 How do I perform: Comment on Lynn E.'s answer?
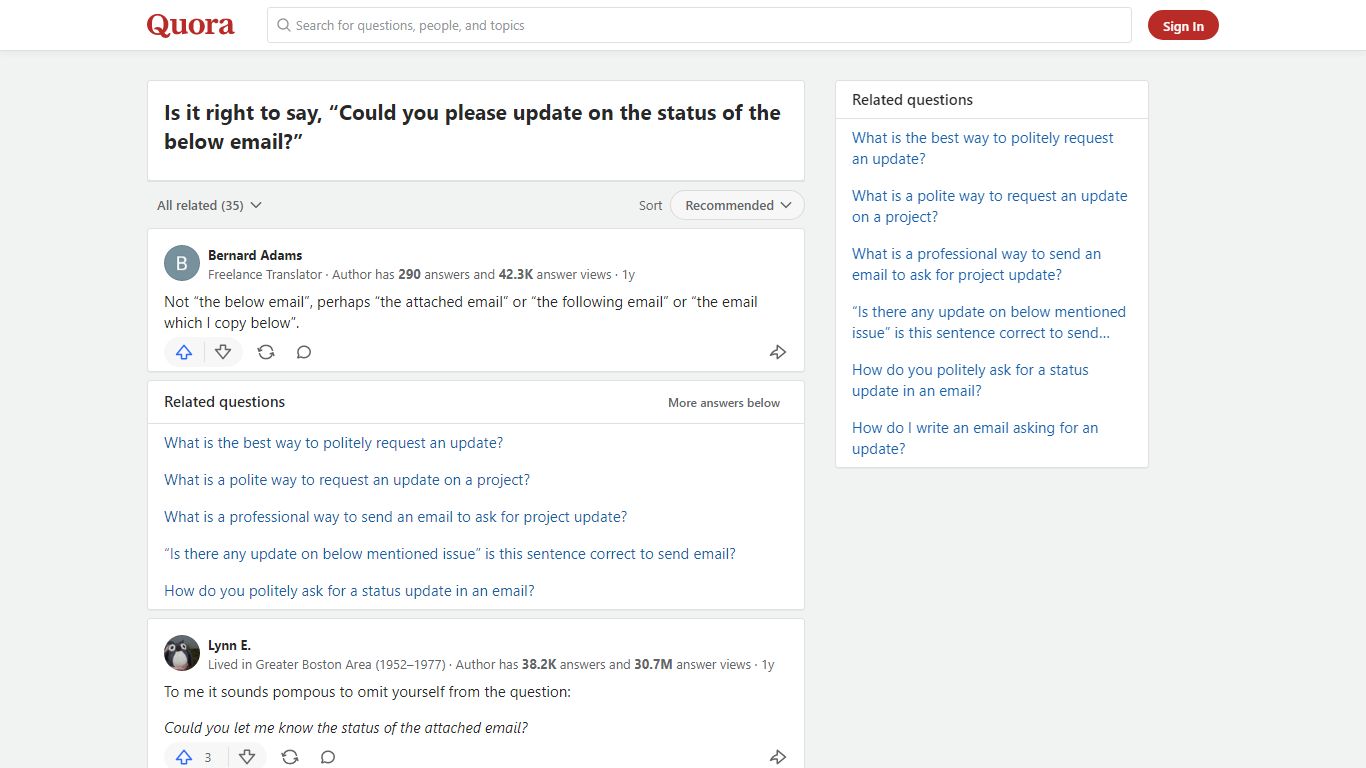[328, 757]
